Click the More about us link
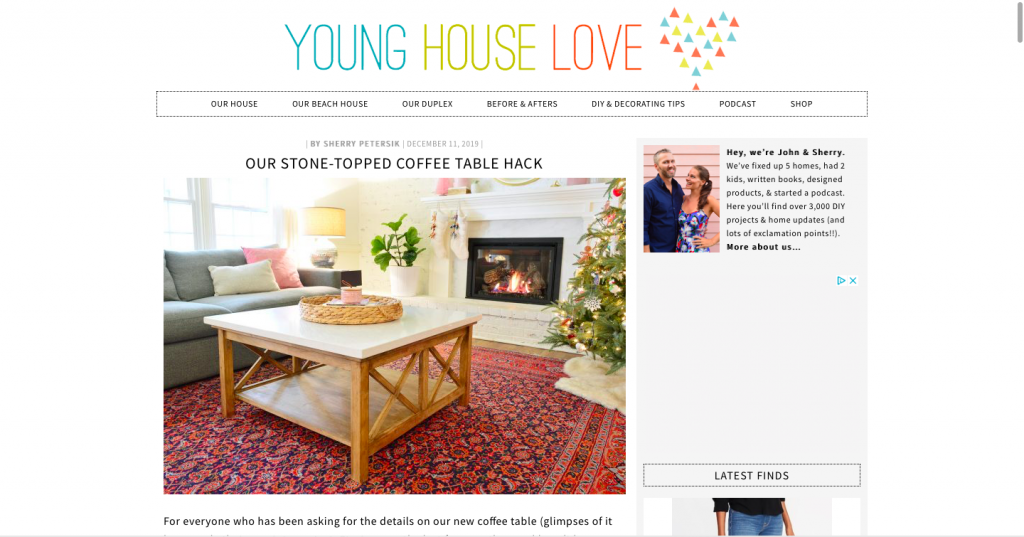1024x537 pixels. click(x=763, y=247)
